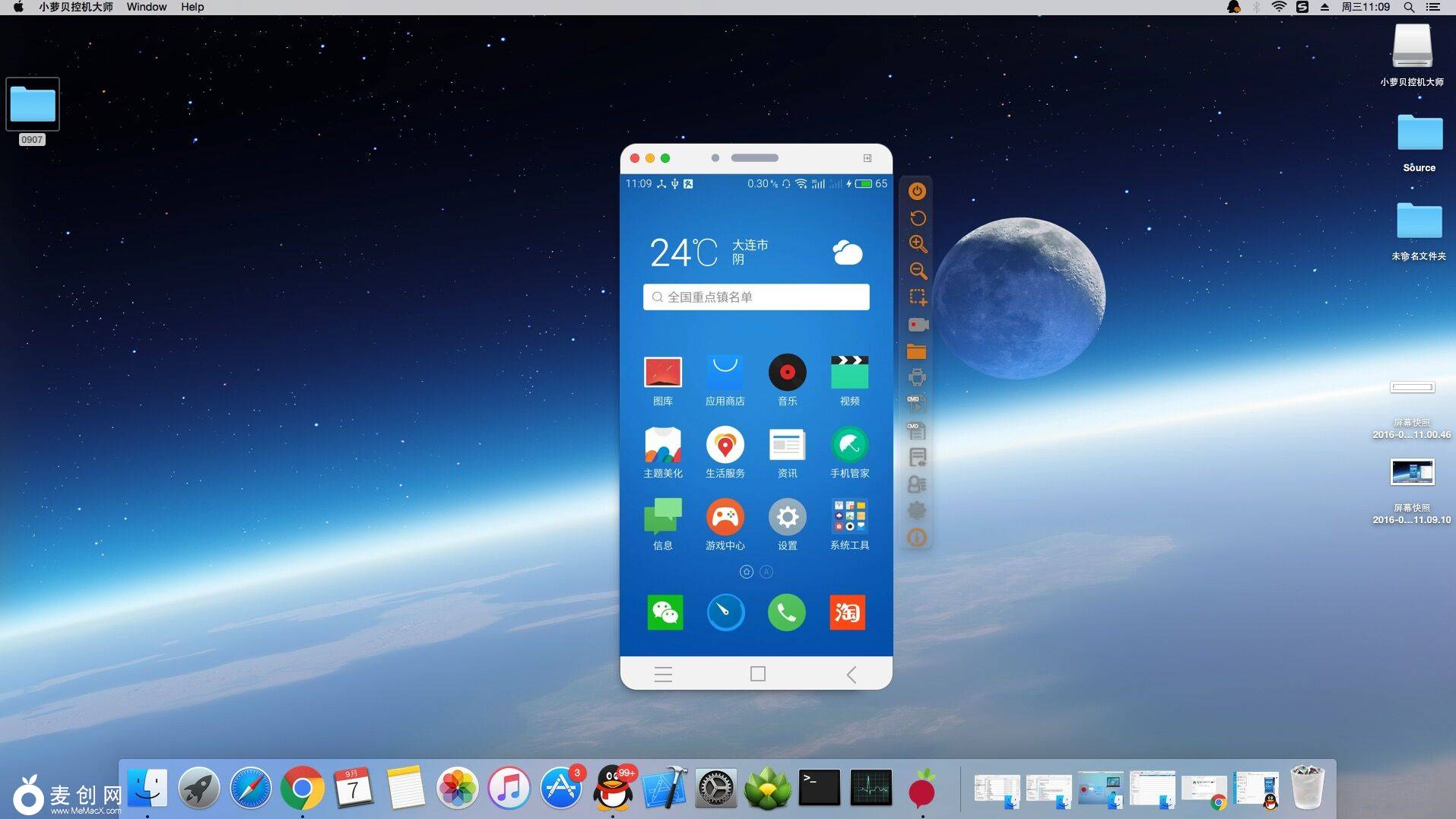Zoom in using the magnifier plus icon

[917, 244]
